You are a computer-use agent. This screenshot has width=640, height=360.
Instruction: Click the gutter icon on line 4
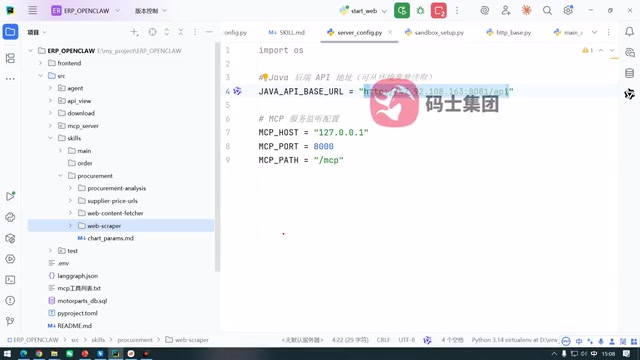pos(238,91)
